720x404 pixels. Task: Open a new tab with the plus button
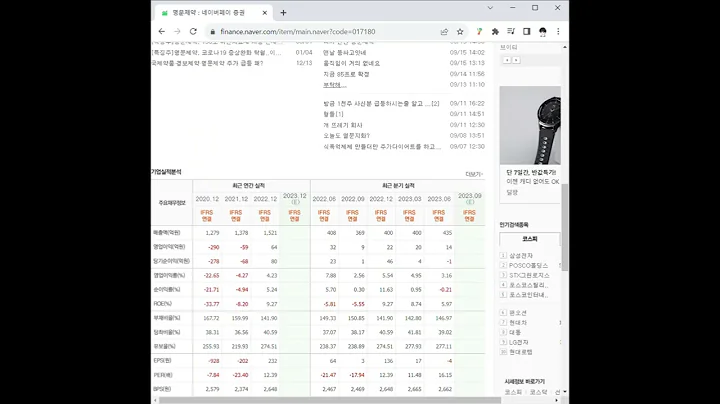click(x=283, y=13)
